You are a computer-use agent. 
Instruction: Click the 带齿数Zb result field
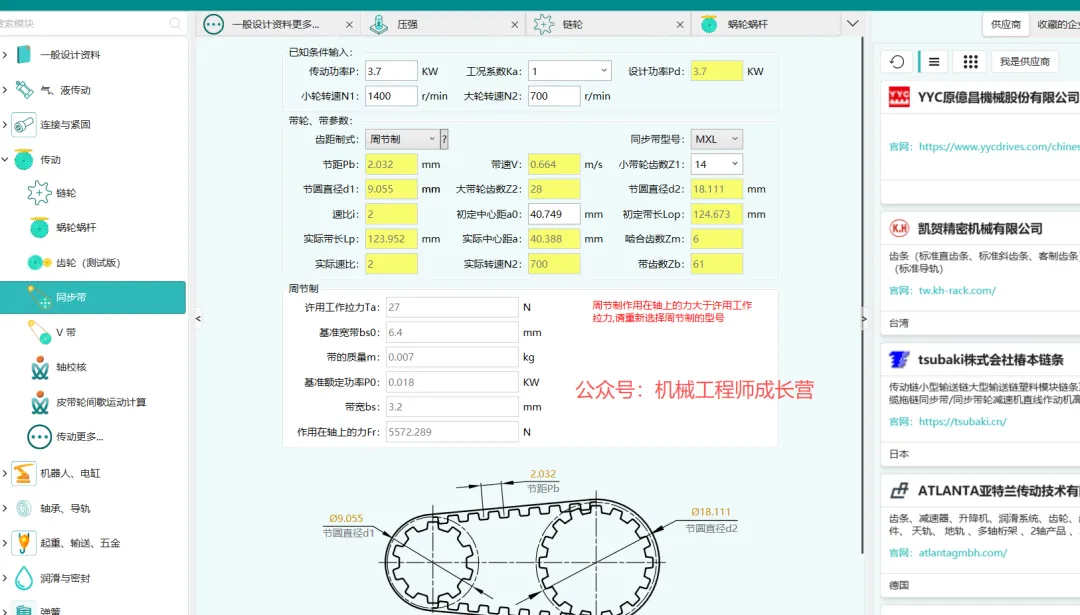(716, 264)
